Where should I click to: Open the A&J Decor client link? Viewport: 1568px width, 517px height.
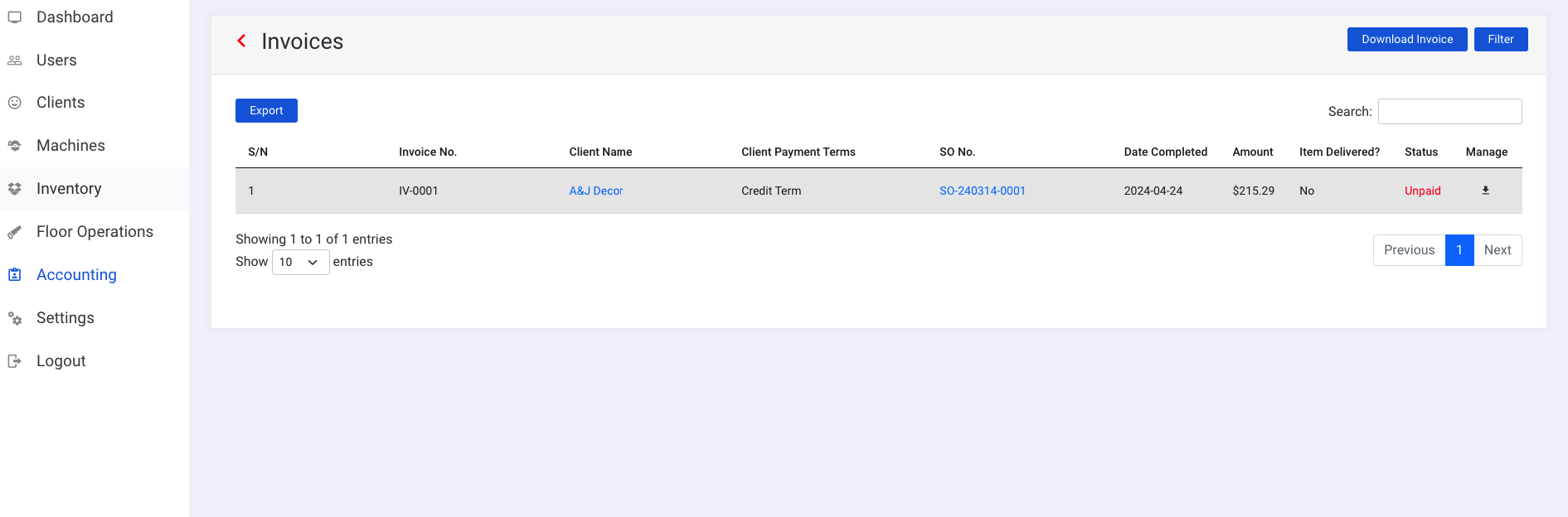pyautogui.click(x=595, y=191)
